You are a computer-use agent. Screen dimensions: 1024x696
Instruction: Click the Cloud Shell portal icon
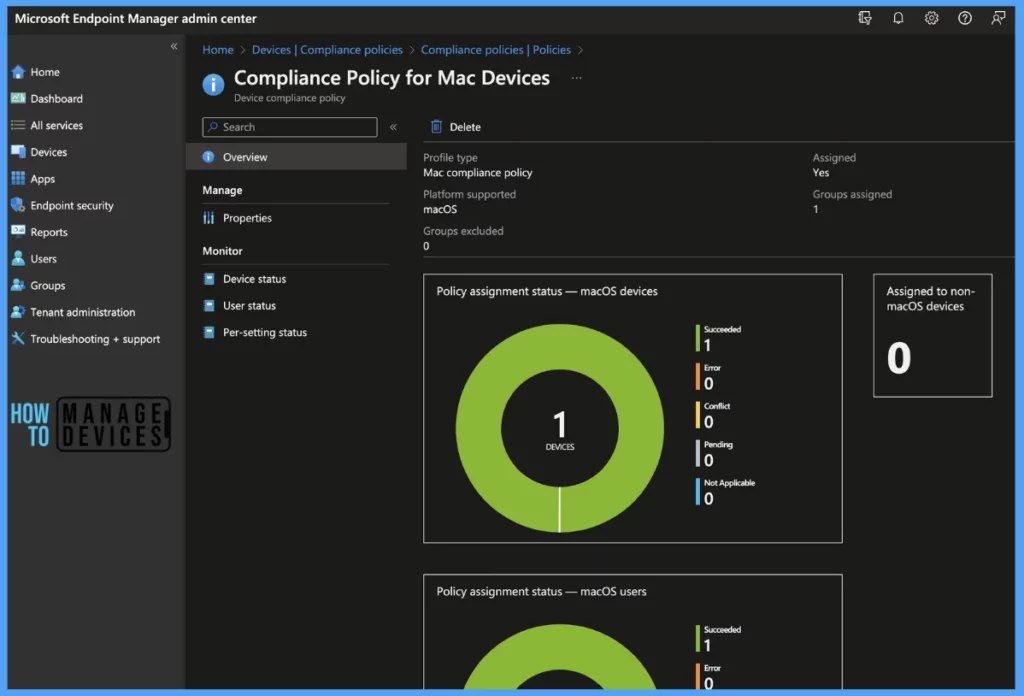[x=865, y=18]
